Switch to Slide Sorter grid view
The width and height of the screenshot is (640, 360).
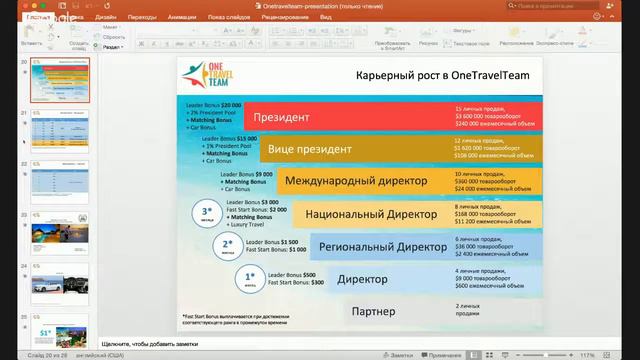pyautogui.click(x=489, y=355)
